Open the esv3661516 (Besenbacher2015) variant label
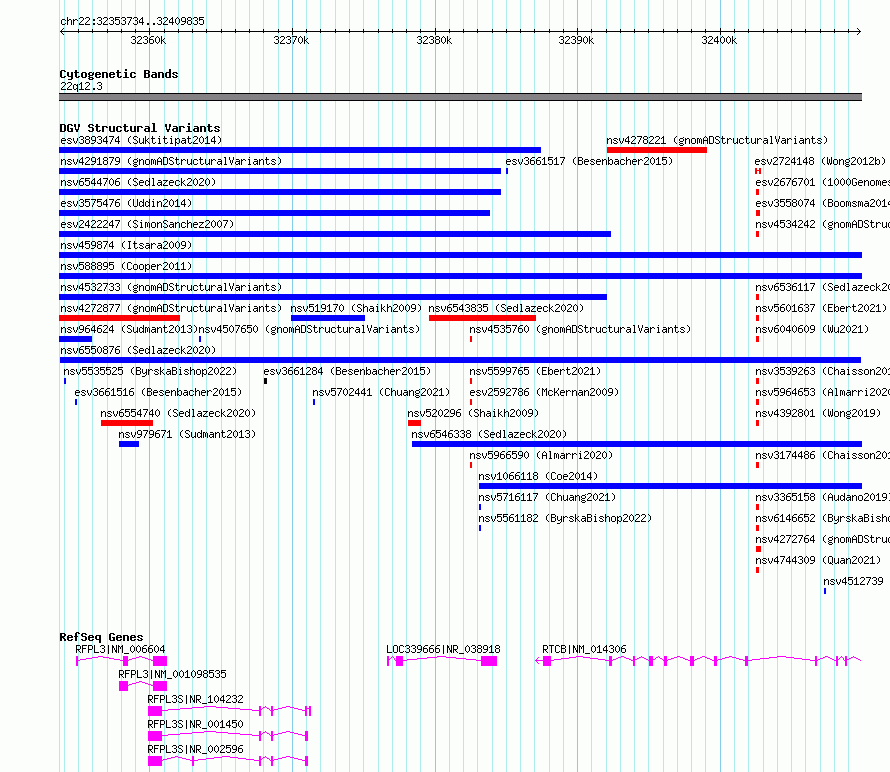Image resolution: width=890 pixels, height=772 pixels. click(x=158, y=392)
